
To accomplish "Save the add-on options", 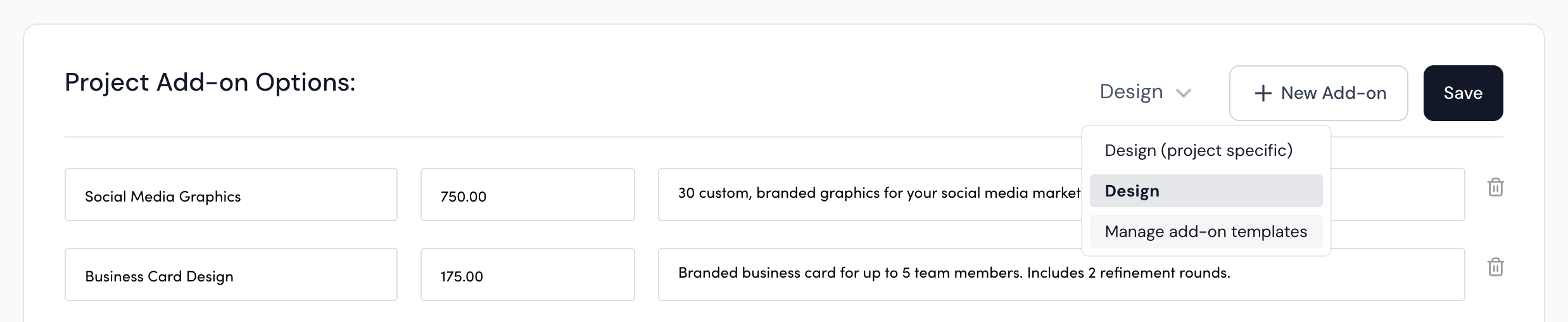I will (1463, 93).
